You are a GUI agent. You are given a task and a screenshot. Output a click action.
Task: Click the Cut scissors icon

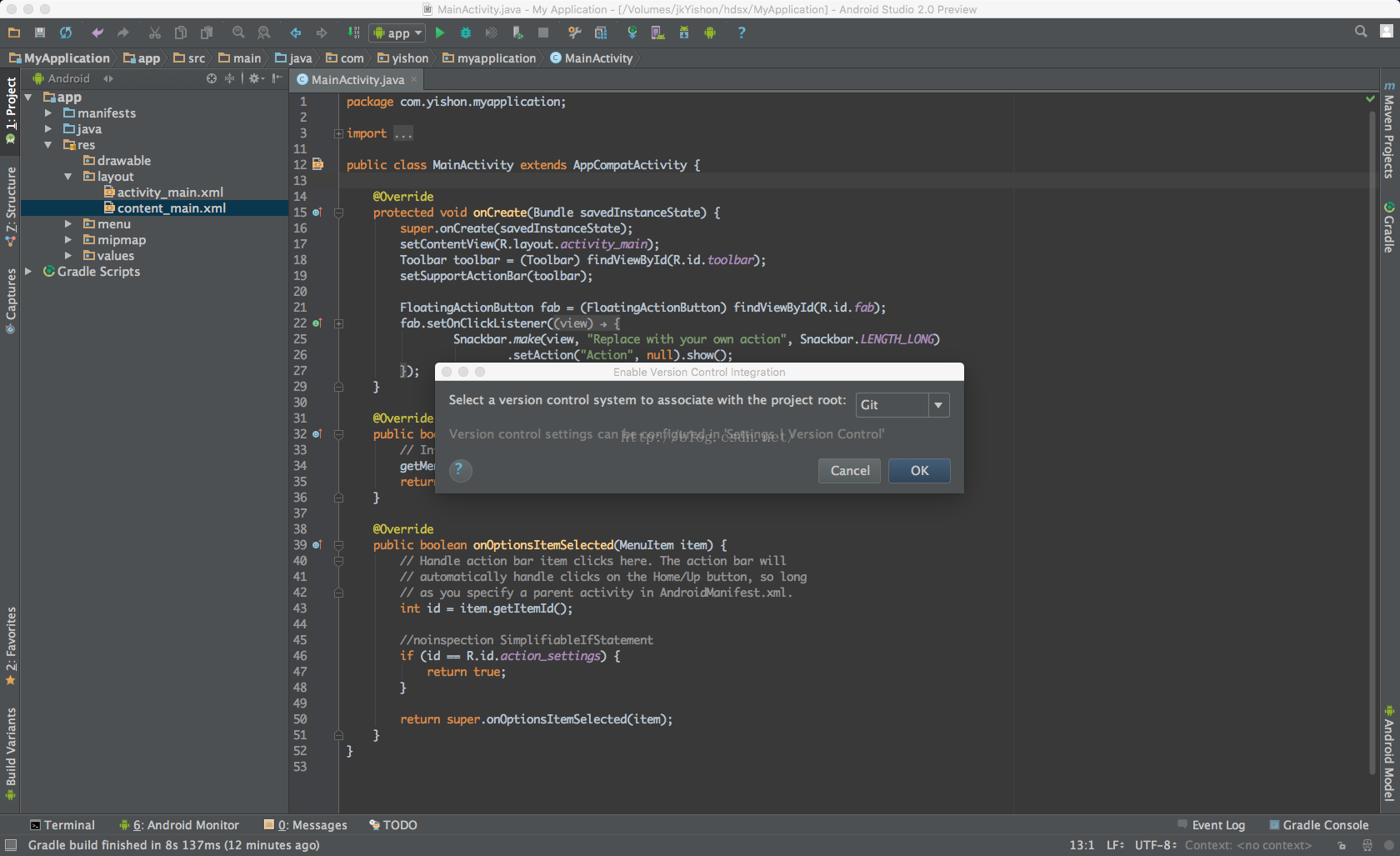pyautogui.click(x=155, y=33)
